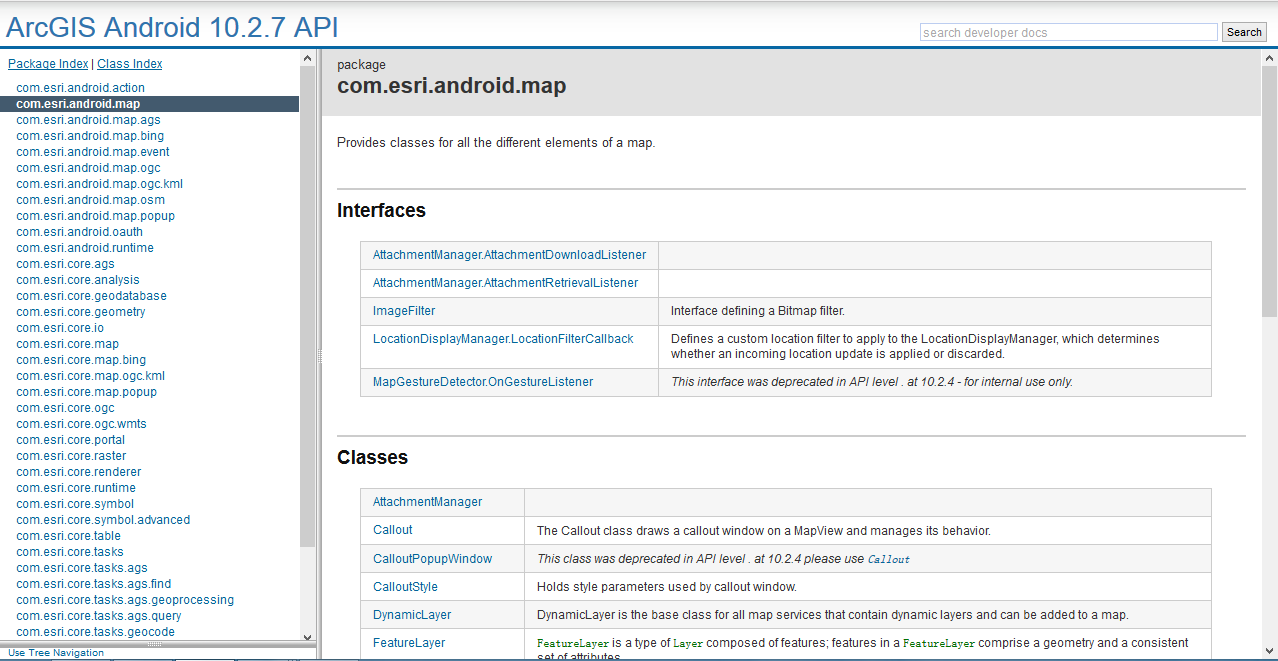
Task: Open the Callout class link
Action: [392, 530]
